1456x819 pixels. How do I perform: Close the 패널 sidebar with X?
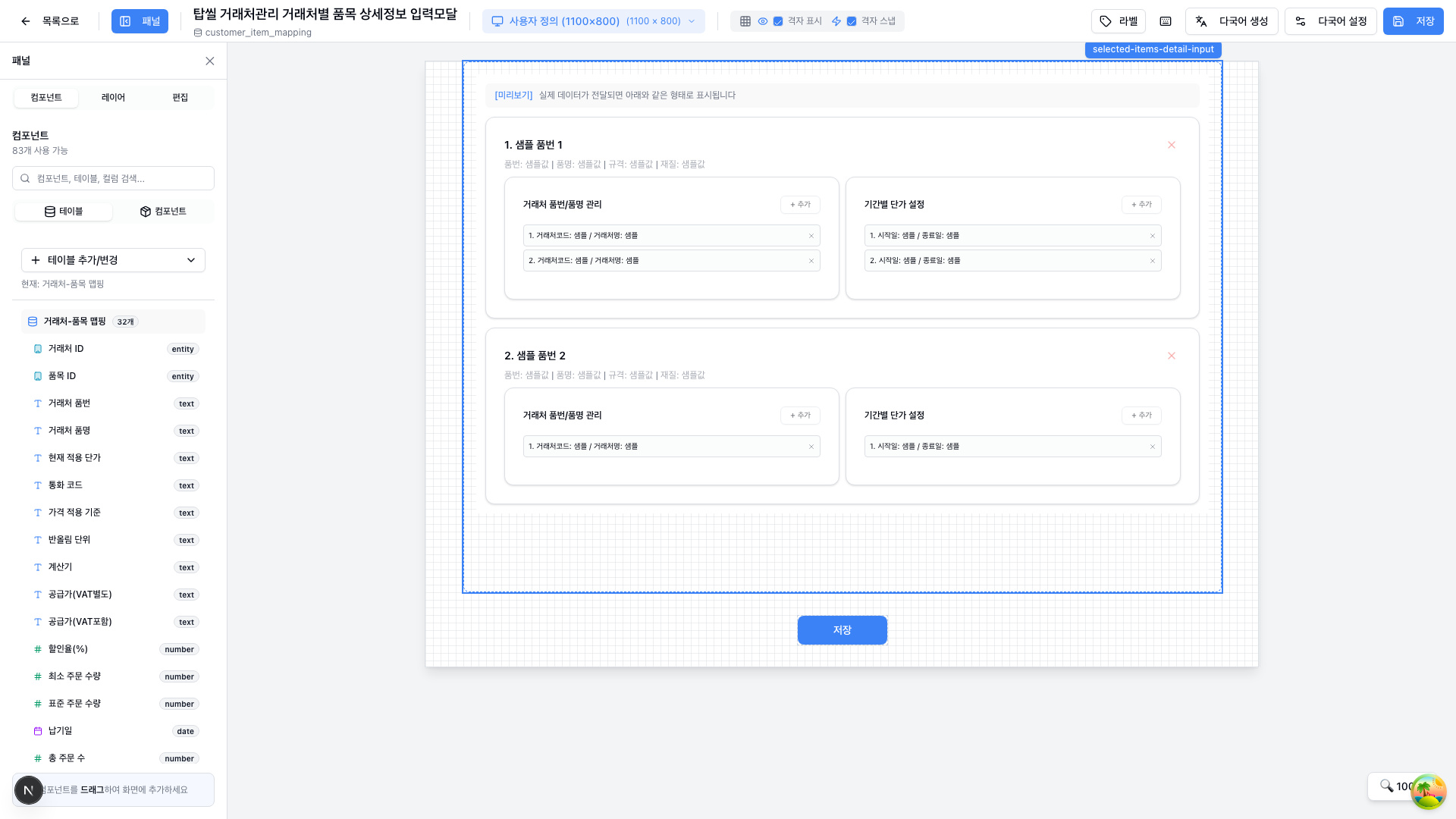pos(210,61)
